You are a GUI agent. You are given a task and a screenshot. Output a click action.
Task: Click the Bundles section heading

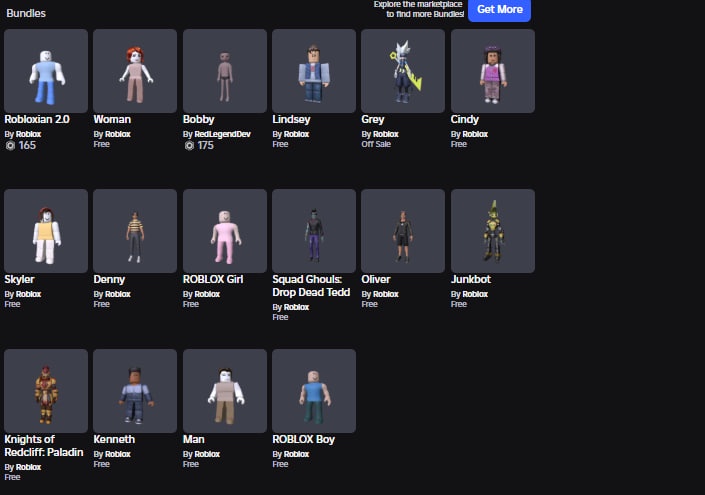[26, 13]
